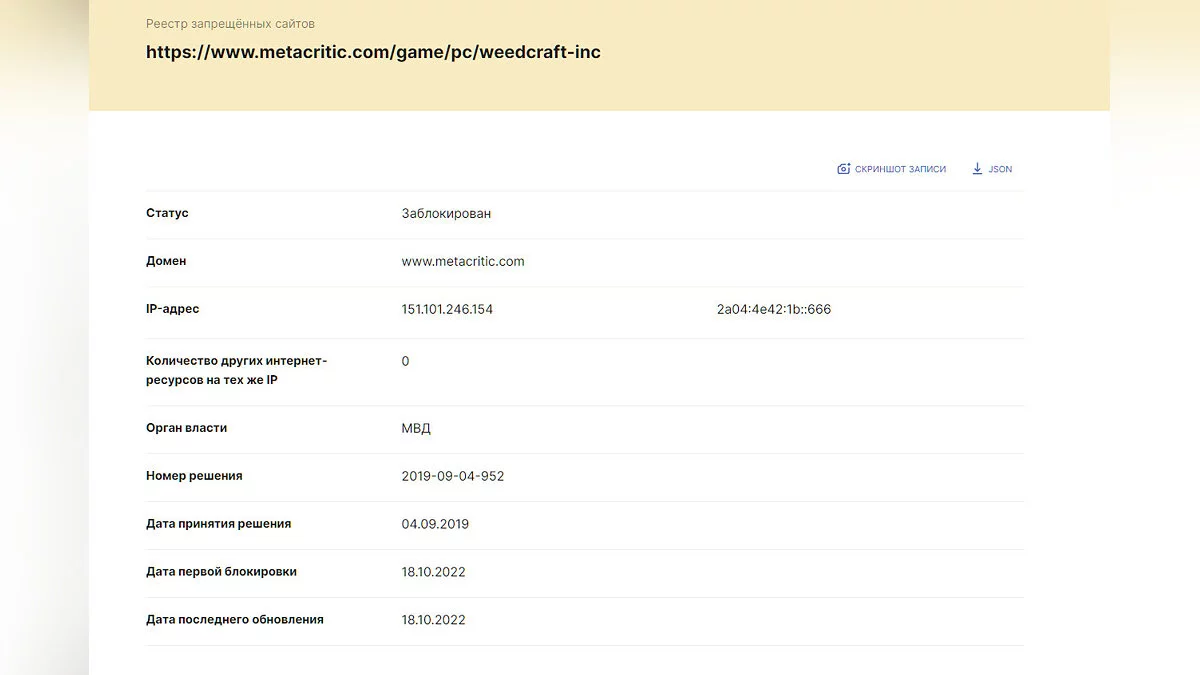Click the JSON download arrow icon
The image size is (1200, 675).
click(x=977, y=169)
